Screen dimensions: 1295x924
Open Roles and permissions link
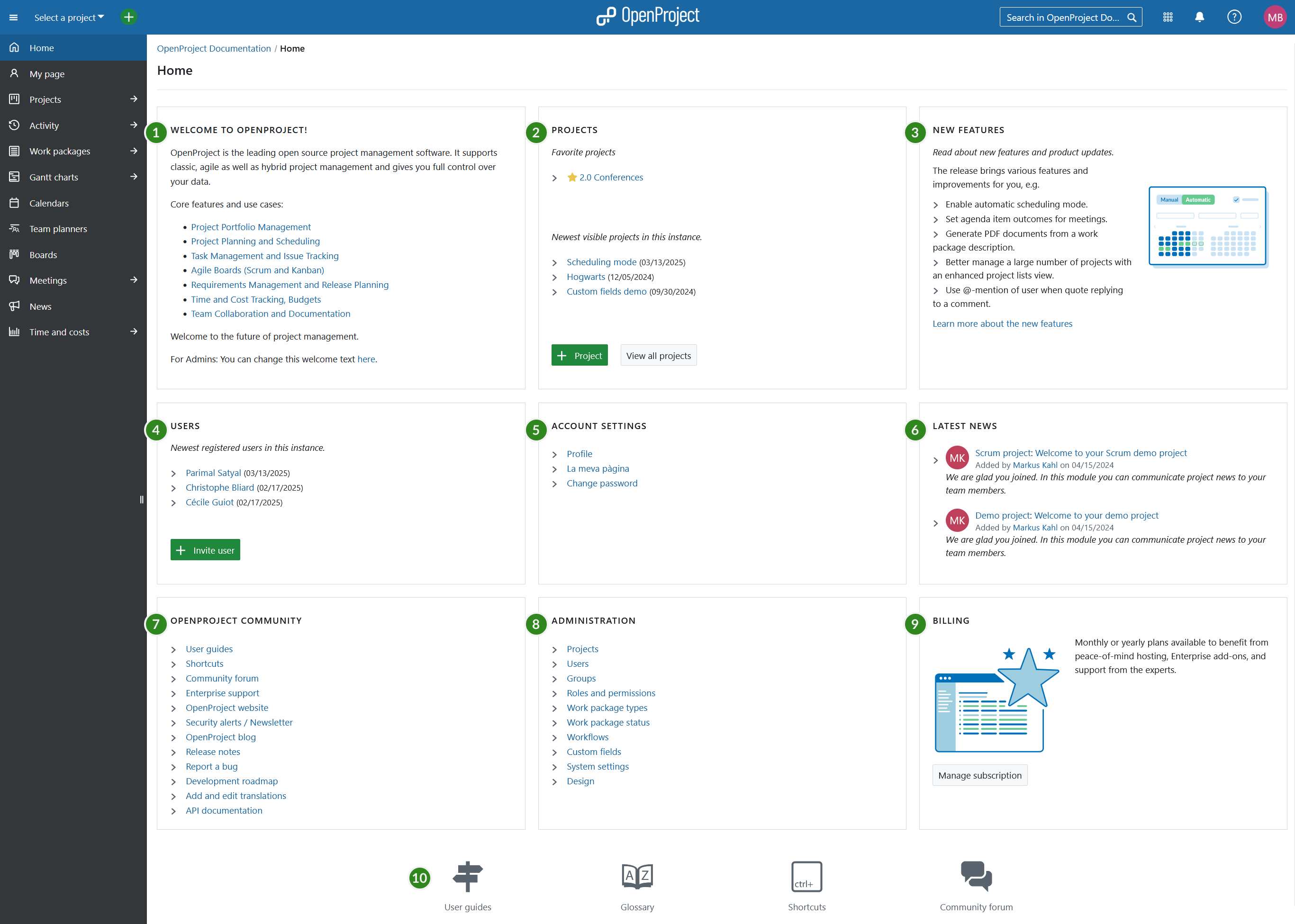click(x=611, y=693)
